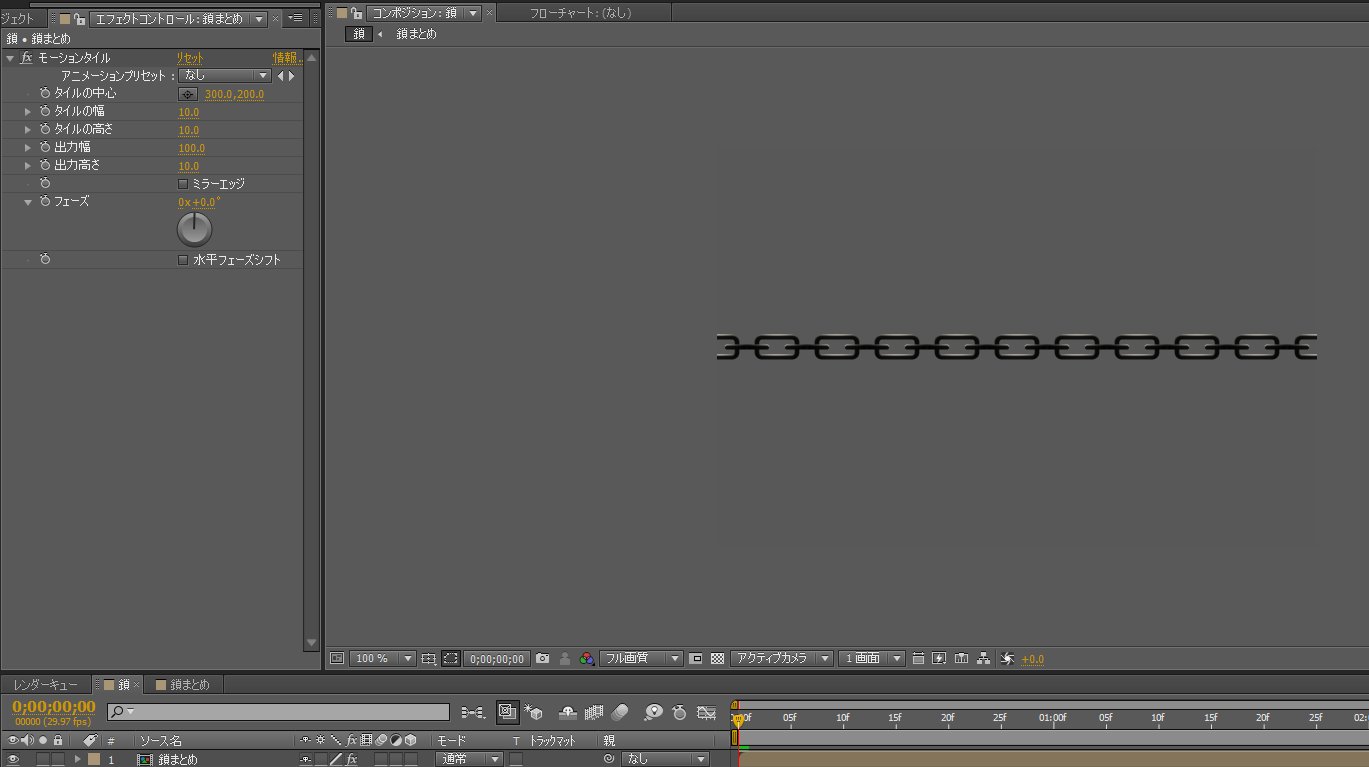Collapse the モーションタイル effect group
The height and width of the screenshot is (767, 1369).
[x=10, y=58]
